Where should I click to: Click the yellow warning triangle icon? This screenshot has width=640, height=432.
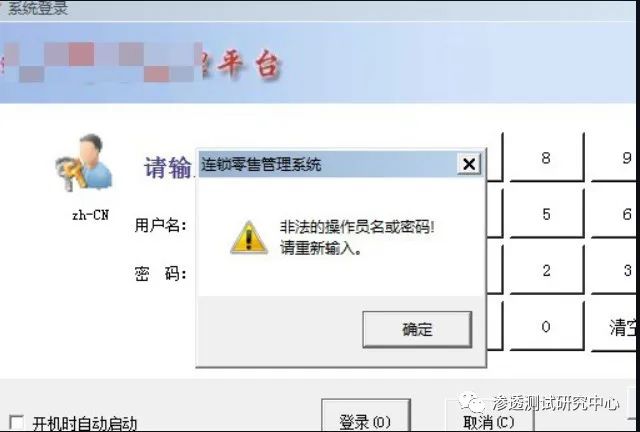click(249, 238)
